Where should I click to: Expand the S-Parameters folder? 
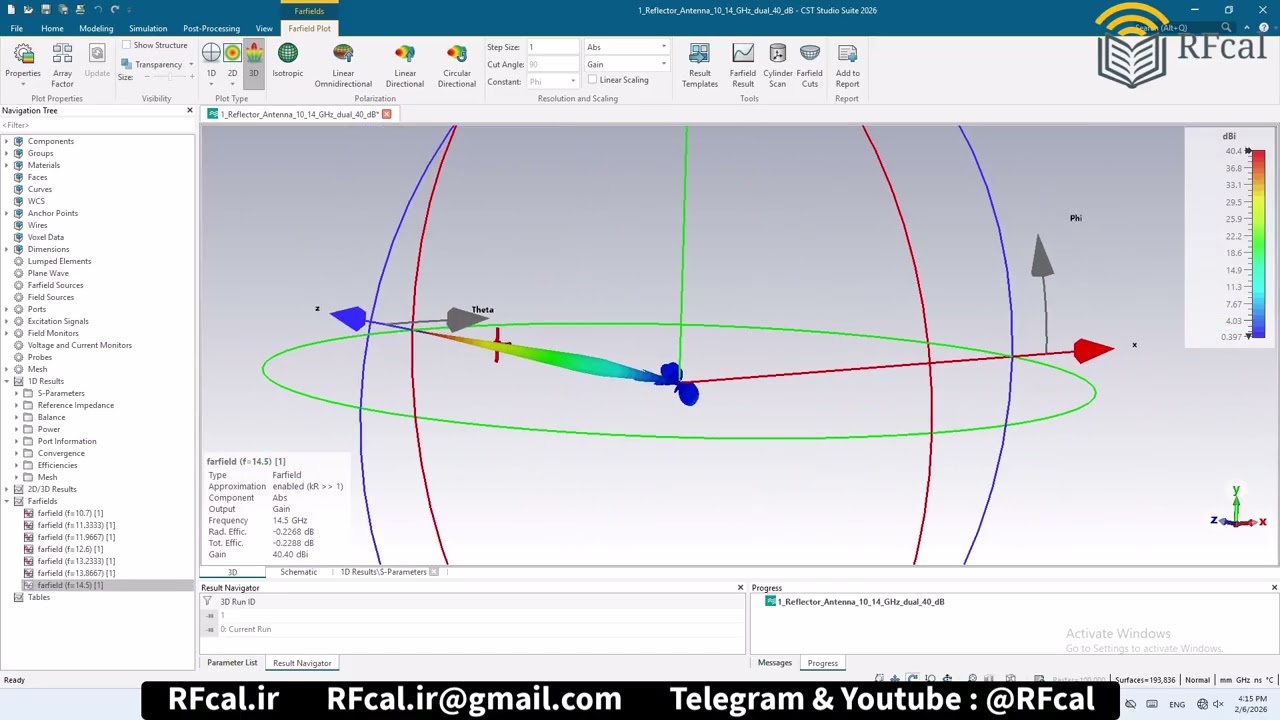(16, 393)
